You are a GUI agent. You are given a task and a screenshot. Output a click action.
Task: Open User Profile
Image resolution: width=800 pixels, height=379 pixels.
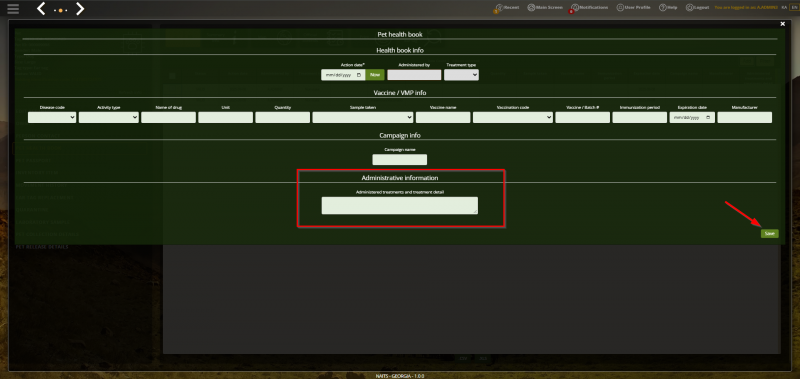pyautogui.click(x=633, y=8)
